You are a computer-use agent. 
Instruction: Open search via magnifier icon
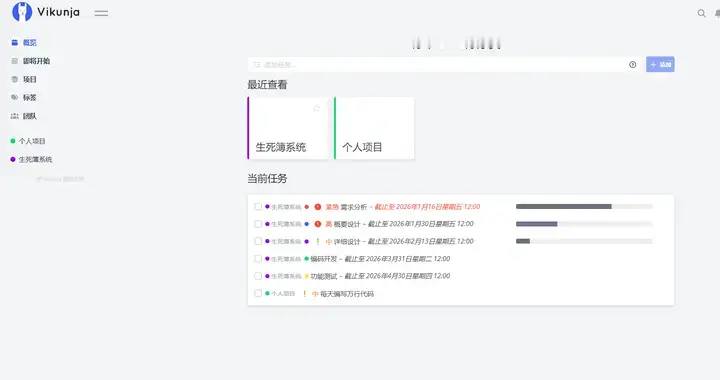click(x=702, y=13)
